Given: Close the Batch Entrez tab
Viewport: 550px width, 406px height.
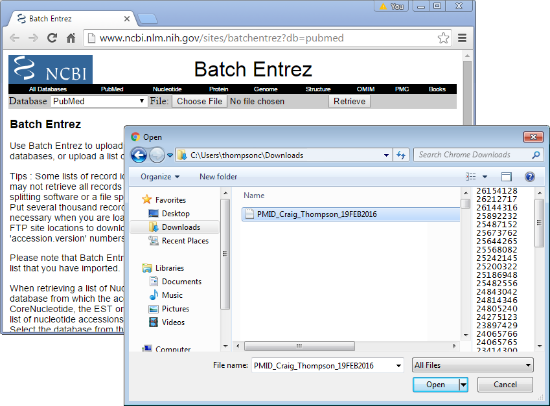Looking at the screenshot, I should click(127, 19).
